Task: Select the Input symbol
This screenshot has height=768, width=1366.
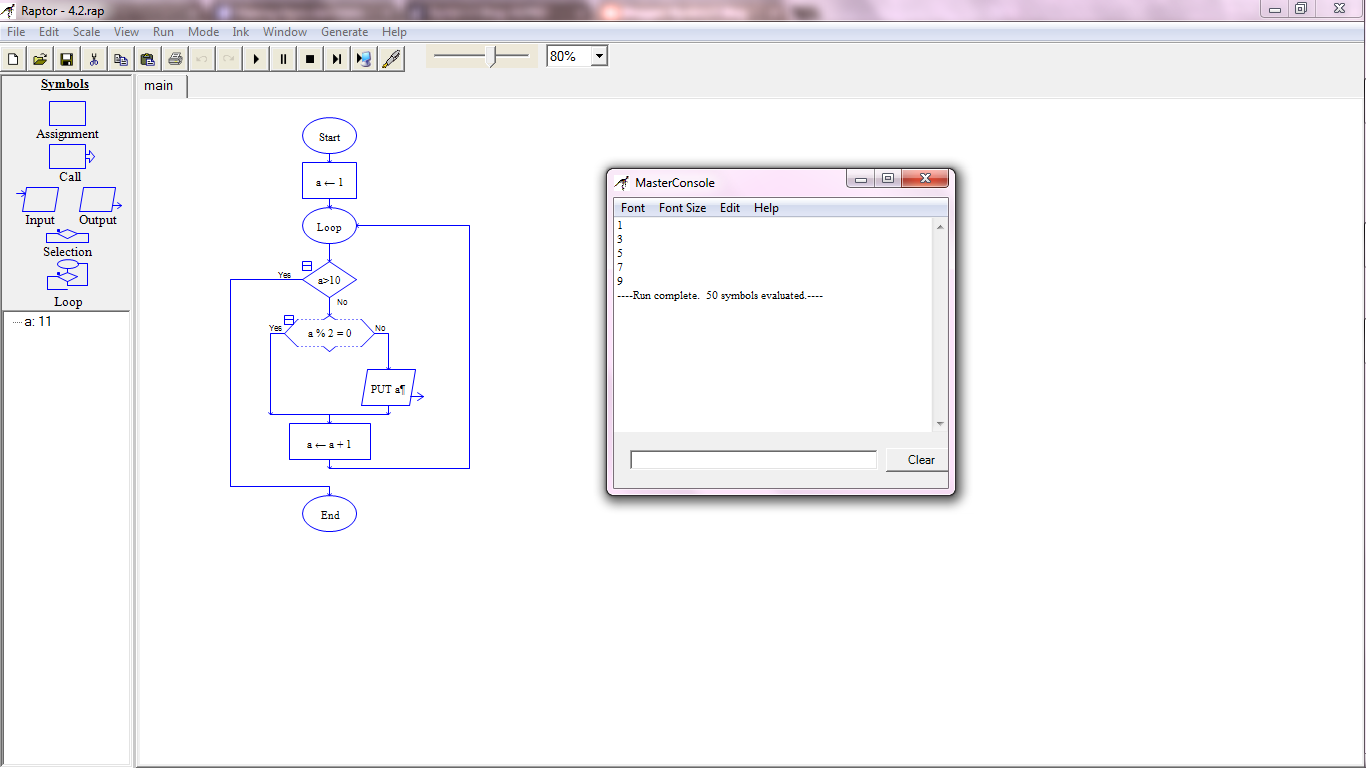Action: tap(39, 199)
